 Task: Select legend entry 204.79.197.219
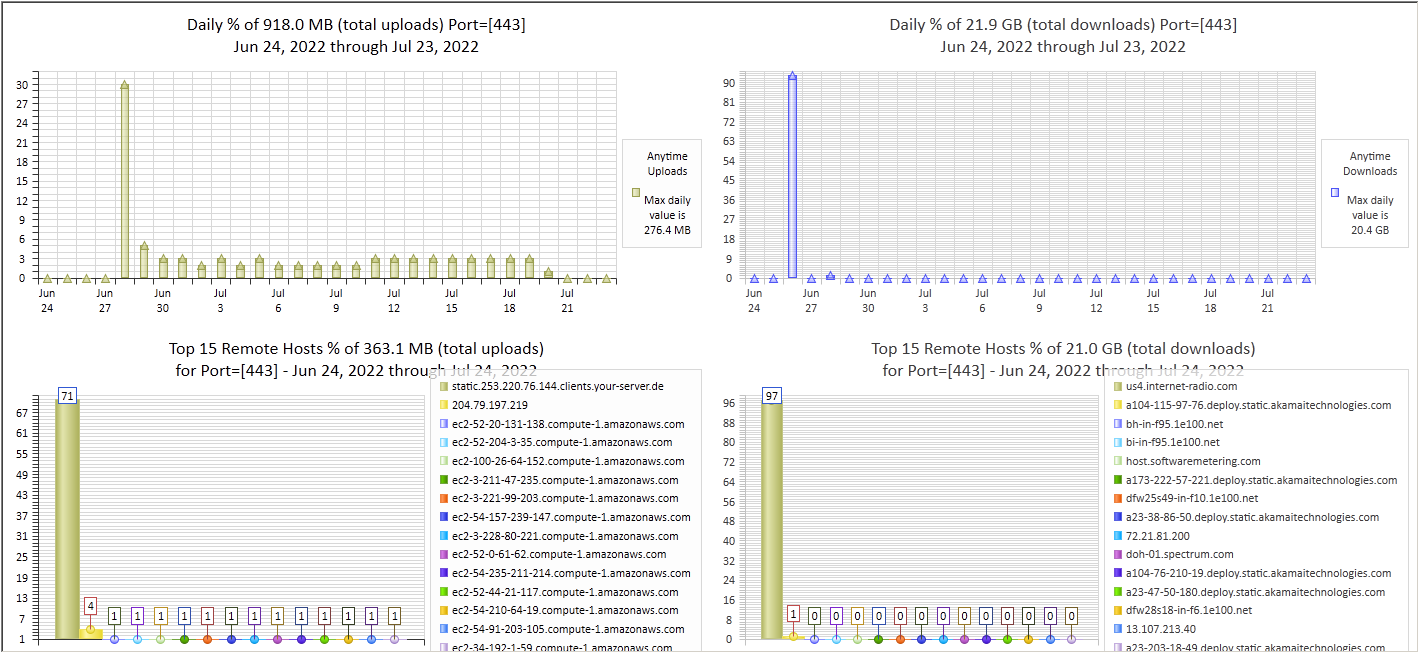point(489,405)
